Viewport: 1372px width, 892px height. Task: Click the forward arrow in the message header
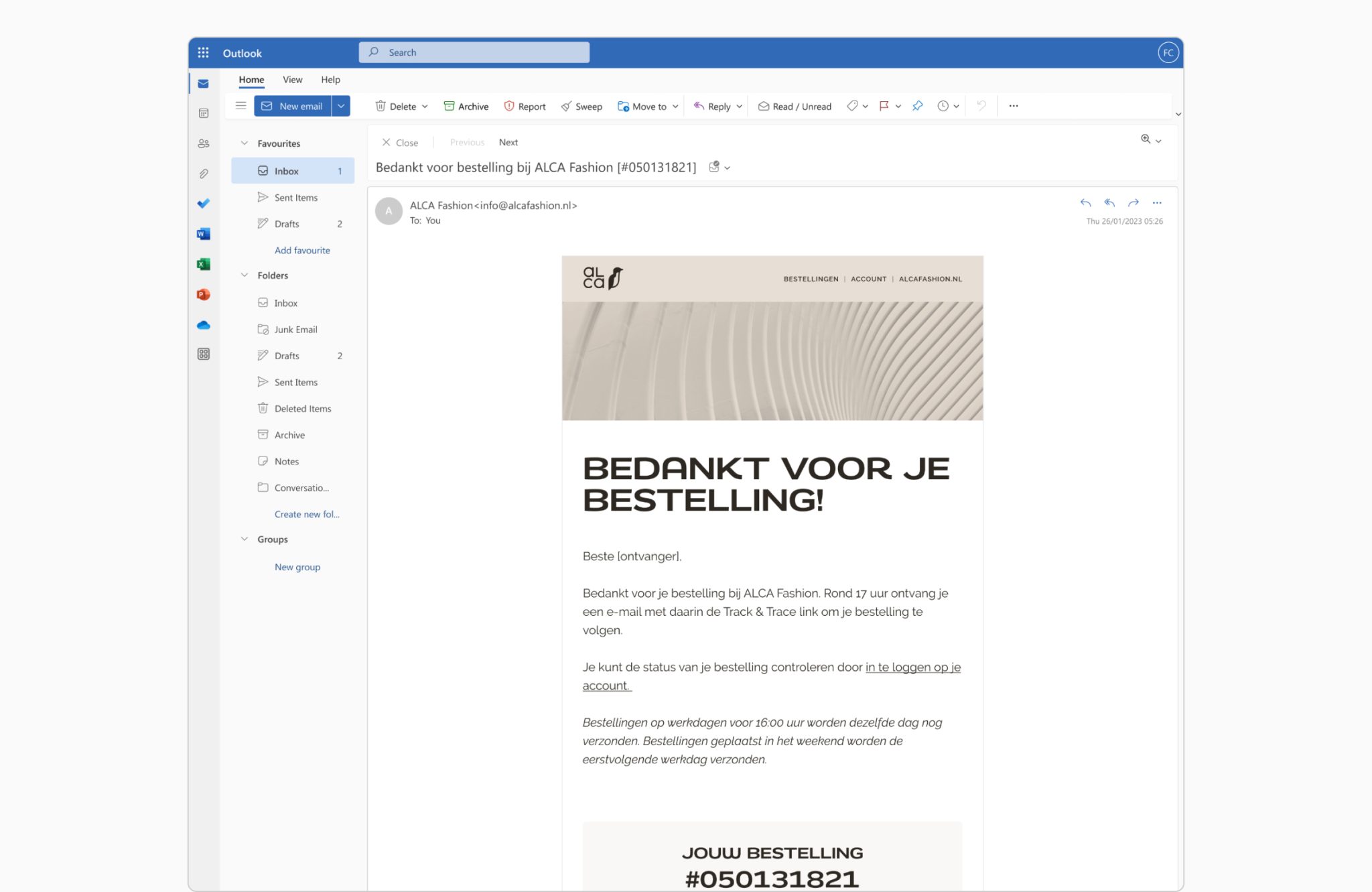coord(1133,202)
